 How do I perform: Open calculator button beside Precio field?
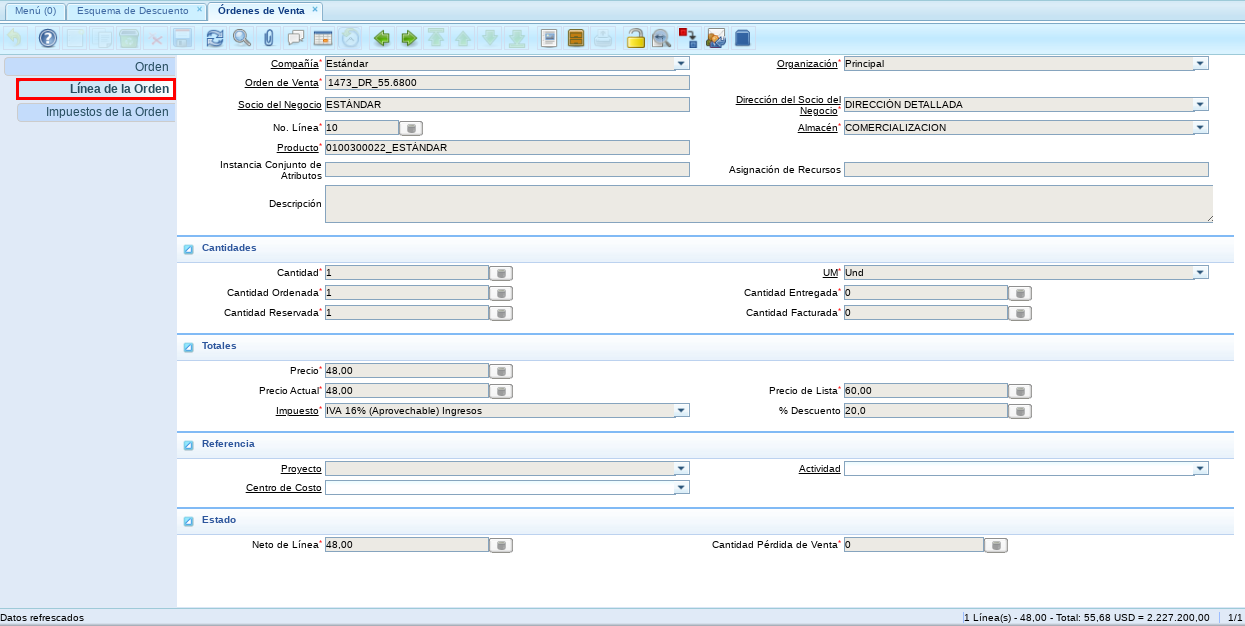[501, 371]
